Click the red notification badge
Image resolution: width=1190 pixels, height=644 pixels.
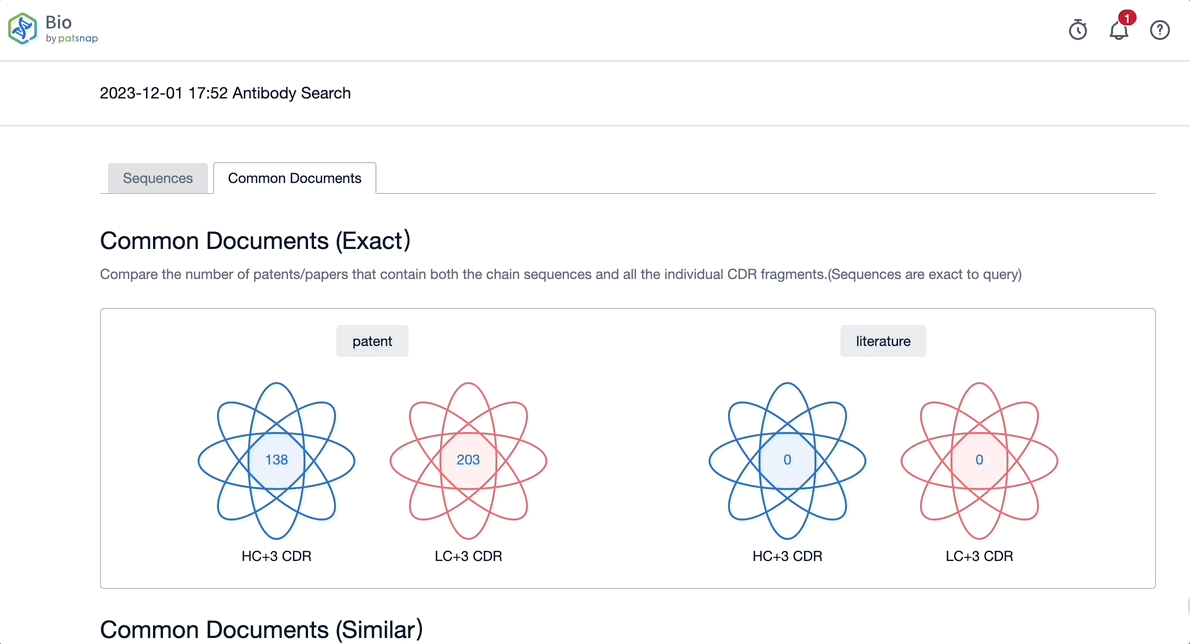click(1127, 17)
